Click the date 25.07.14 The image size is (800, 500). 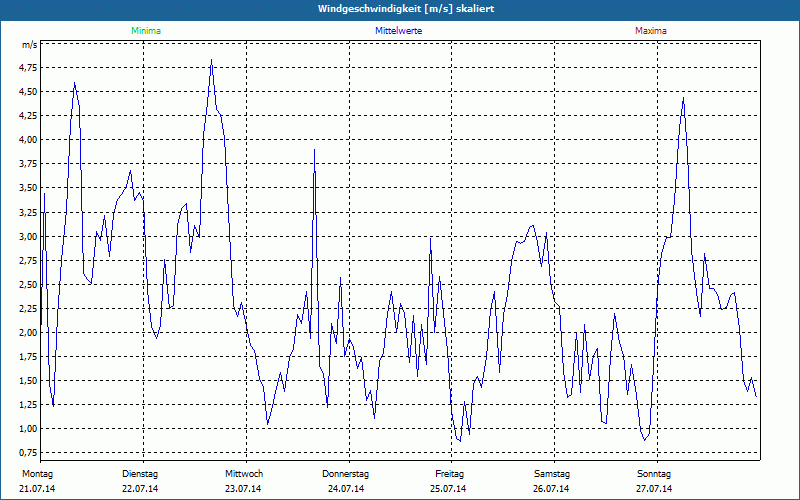tap(448, 489)
